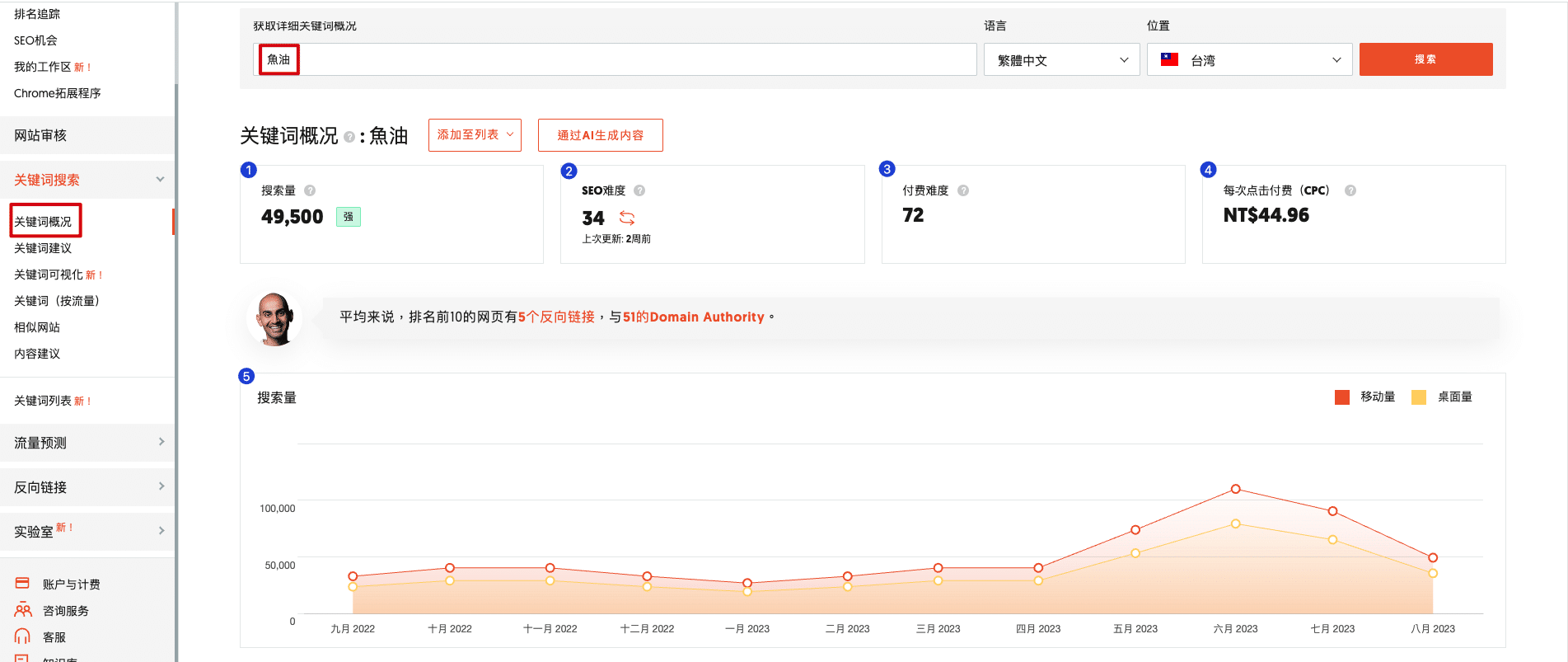
Task: Open 关键词建议 in the sidebar menu
Action: [x=43, y=248]
